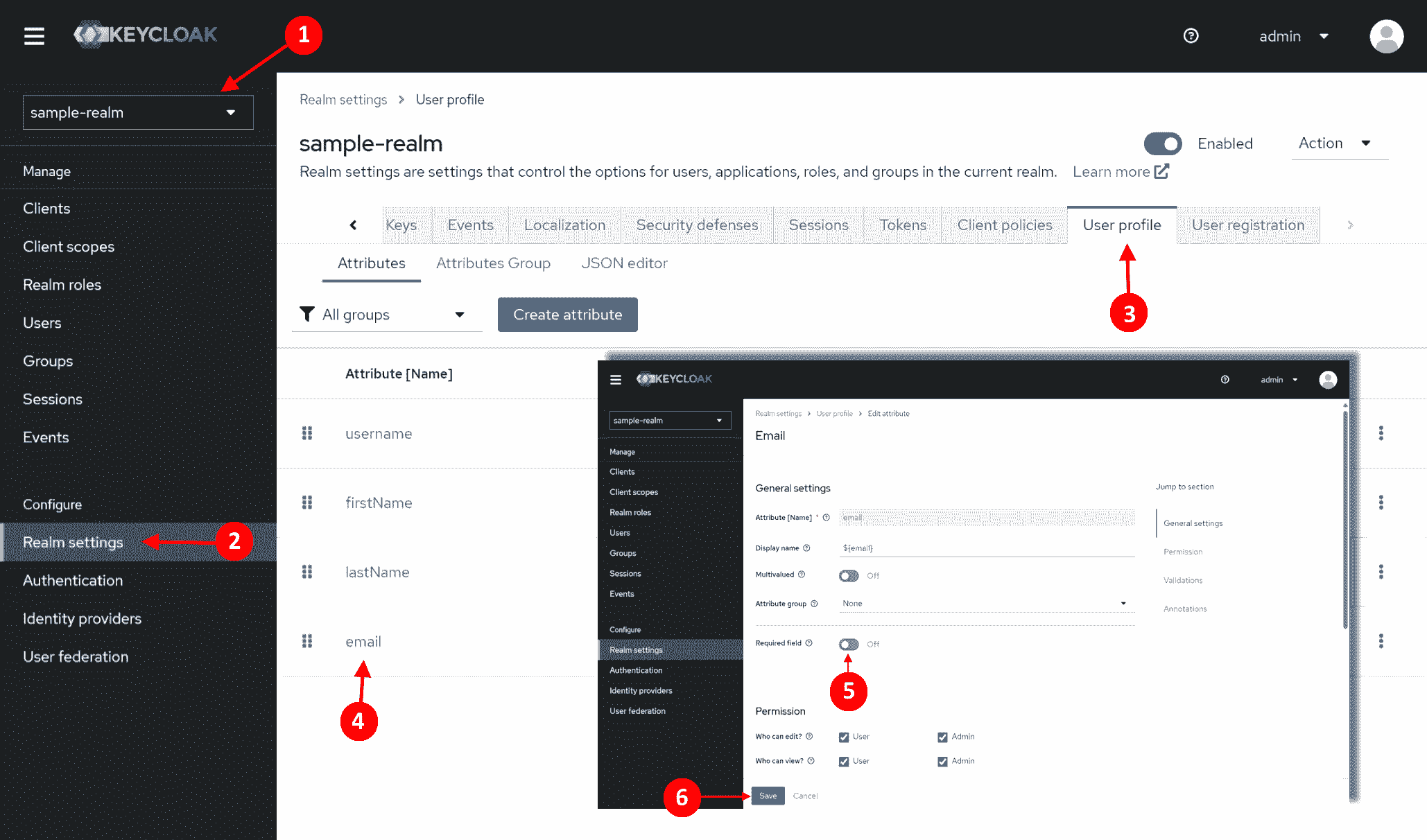Click the Keycloak logo

point(146,35)
